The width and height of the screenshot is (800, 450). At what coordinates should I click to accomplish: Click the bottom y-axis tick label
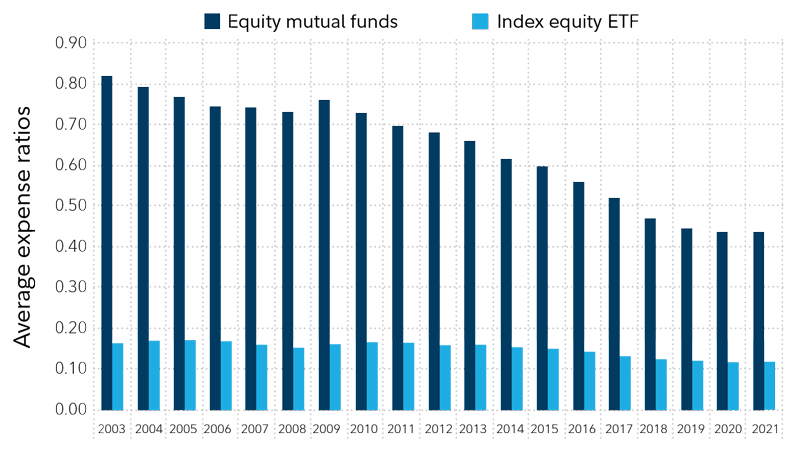tap(70, 409)
